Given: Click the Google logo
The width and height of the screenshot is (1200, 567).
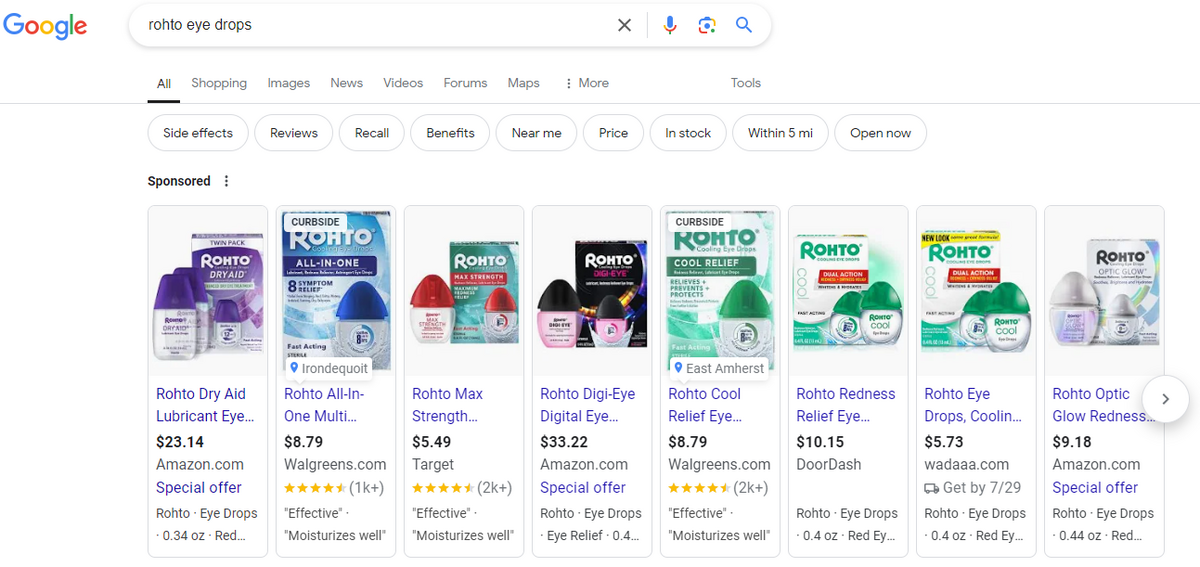Looking at the screenshot, I should point(45,26).
